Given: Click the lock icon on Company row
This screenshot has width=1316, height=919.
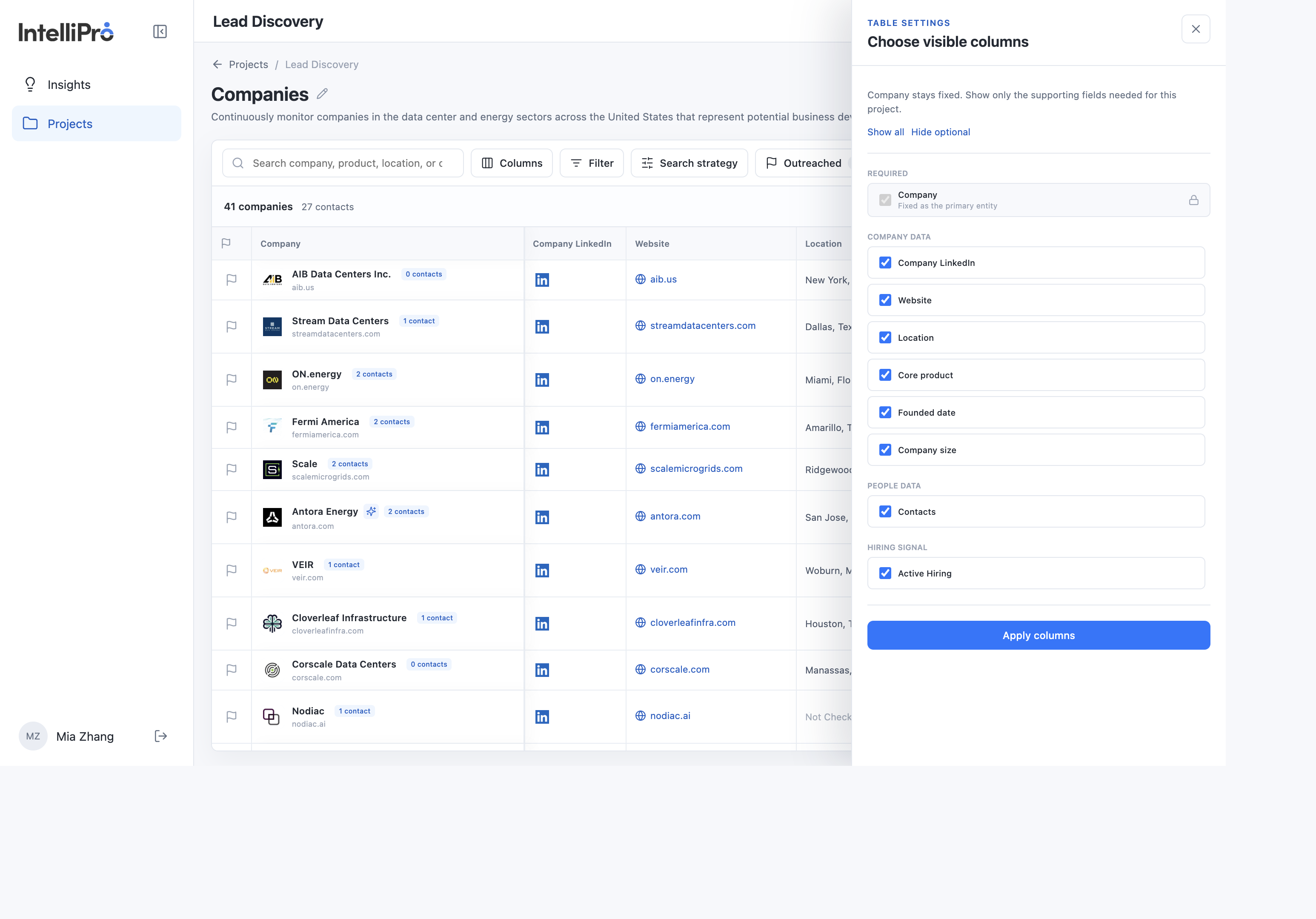Looking at the screenshot, I should (1193, 200).
